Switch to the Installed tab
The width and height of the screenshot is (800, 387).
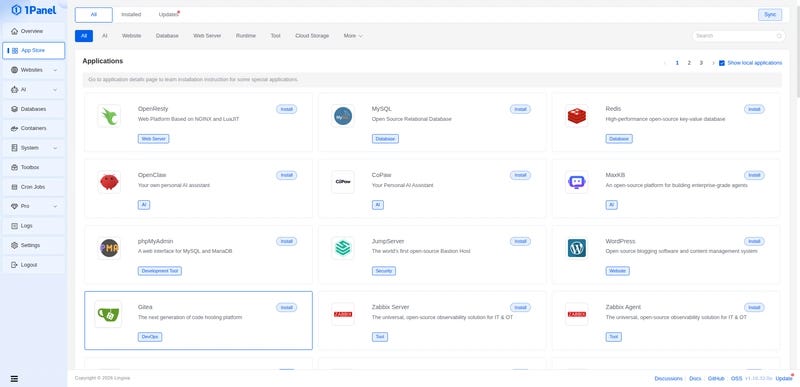click(131, 15)
